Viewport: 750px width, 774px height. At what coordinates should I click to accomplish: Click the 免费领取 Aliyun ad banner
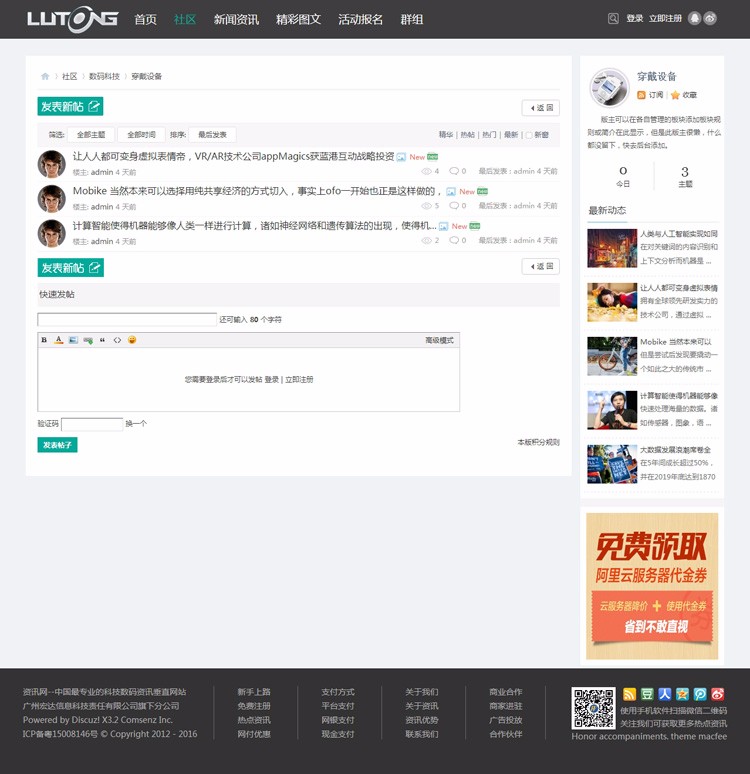point(652,586)
